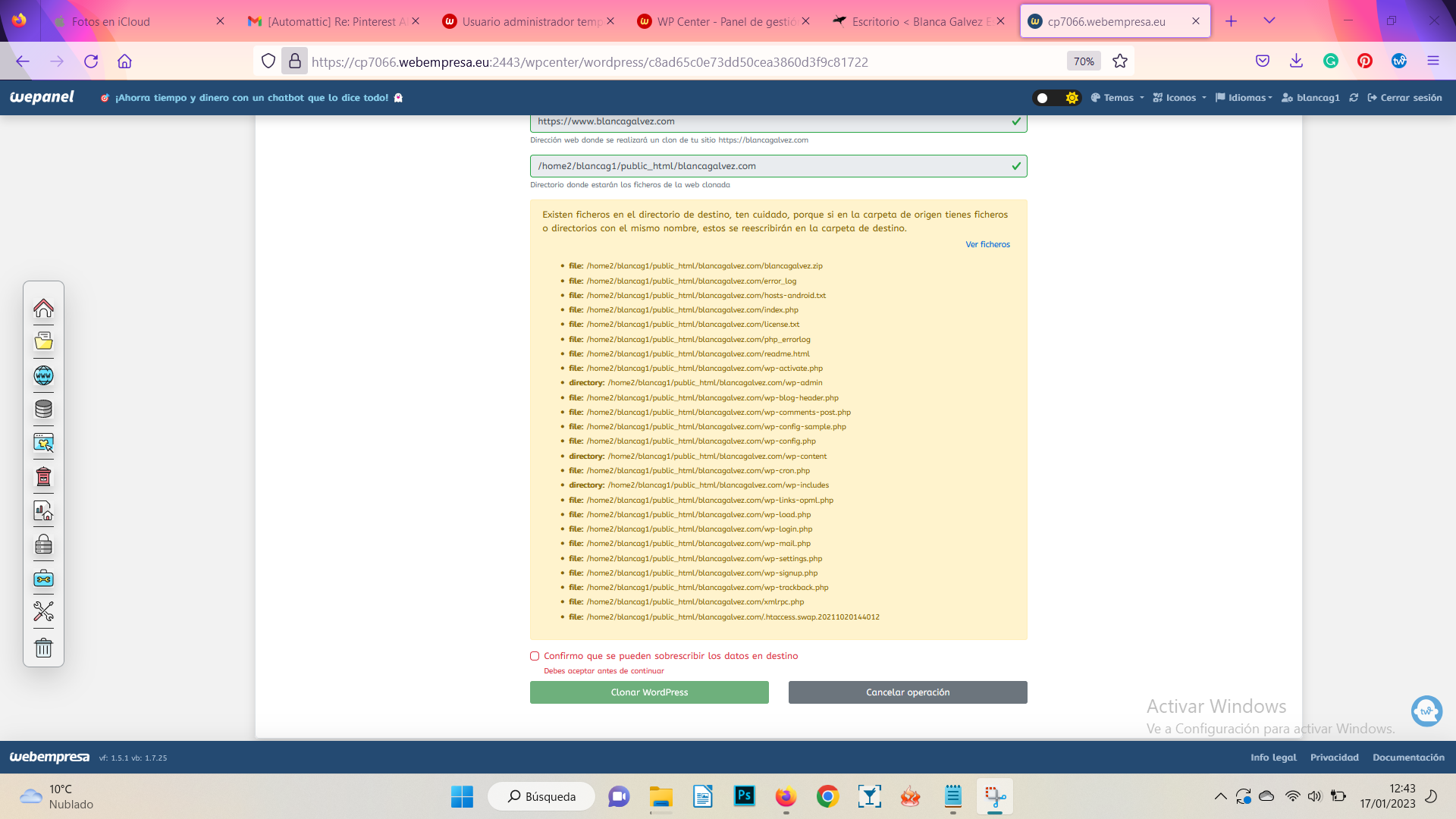Open the Windows Start menu
The width and height of the screenshot is (1456, 819).
[462, 796]
